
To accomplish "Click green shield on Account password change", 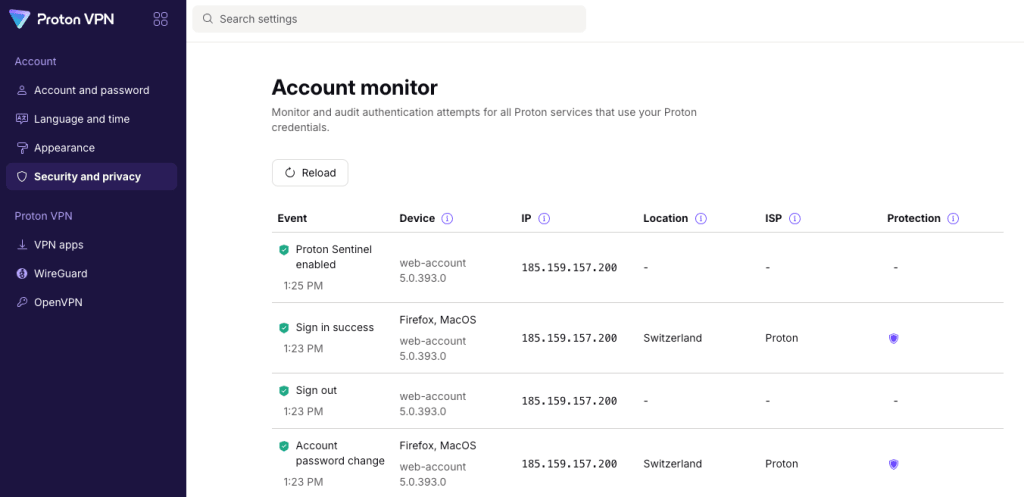I will [284, 446].
